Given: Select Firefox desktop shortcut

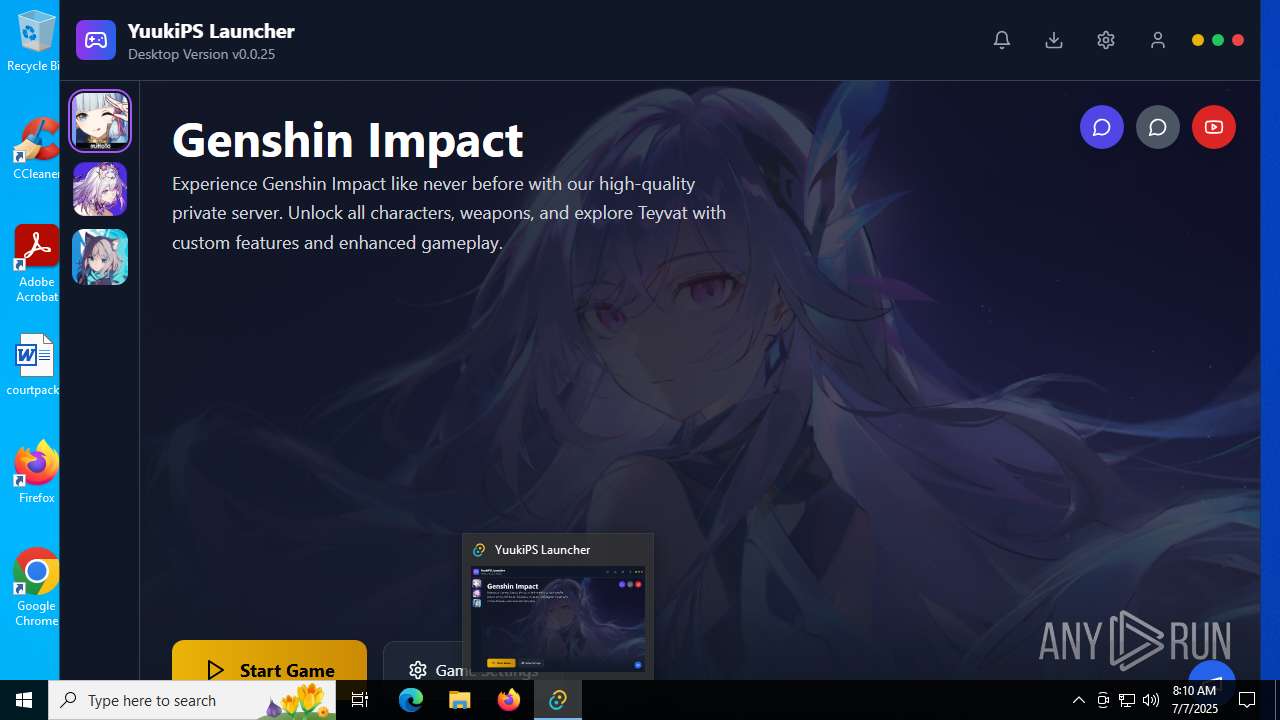Looking at the screenshot, I should (36, 472).
